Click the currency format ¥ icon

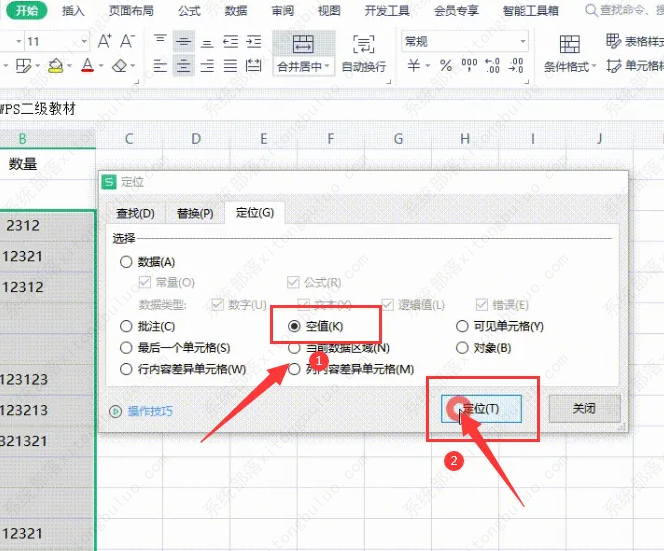point(414,66)
